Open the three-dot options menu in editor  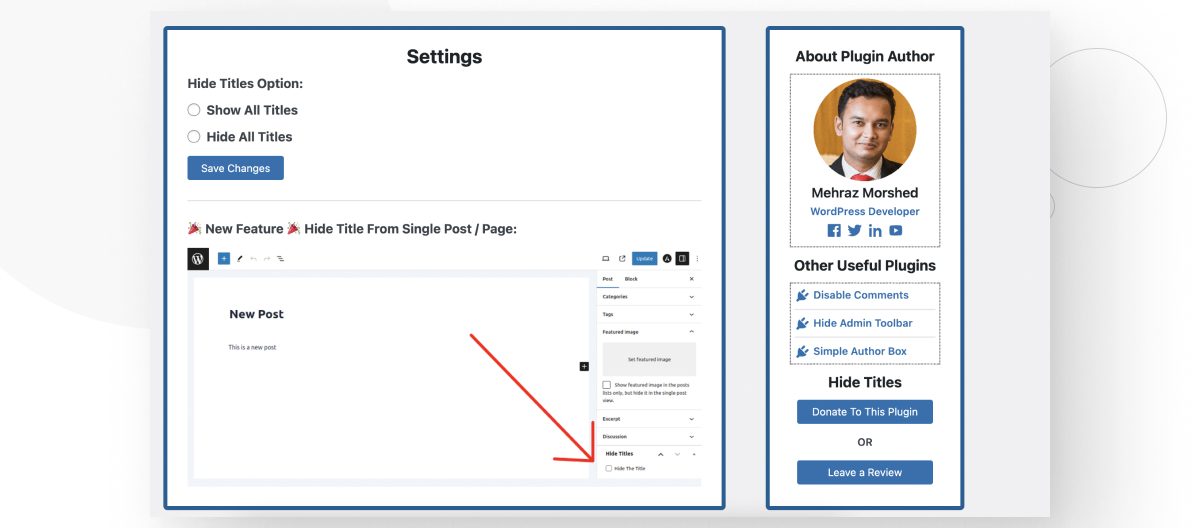697,258
